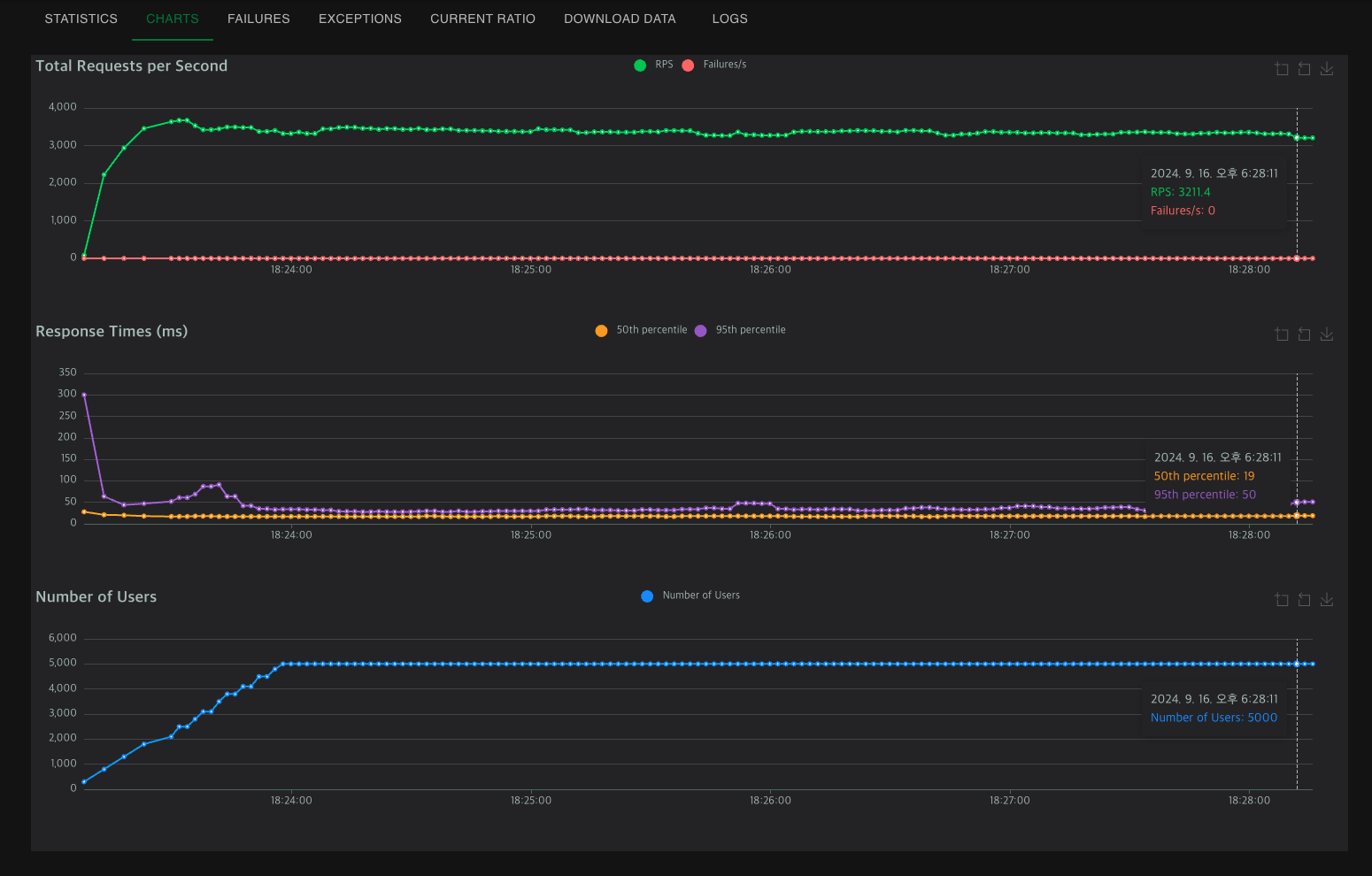Toggle the RPS series legend
1372x876 pixels.
[653, 65]
